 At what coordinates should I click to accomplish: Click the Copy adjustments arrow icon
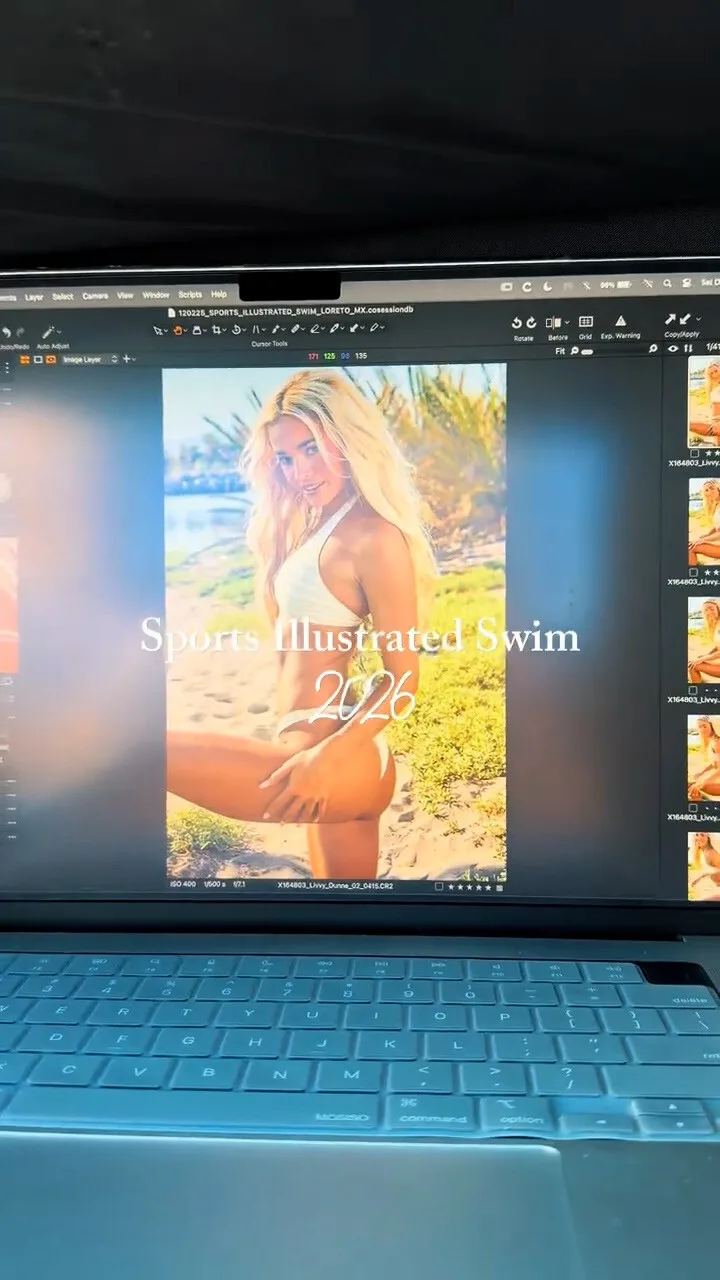[670, 319]
